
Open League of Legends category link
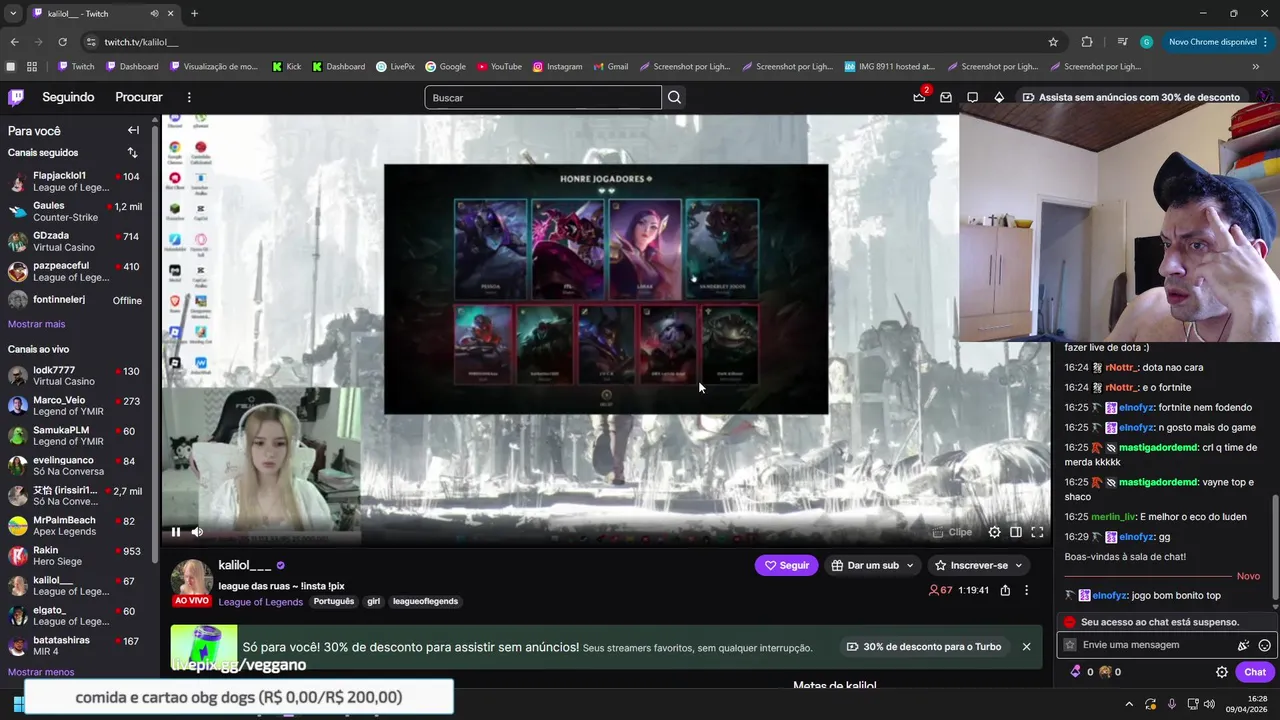point(261,602)
